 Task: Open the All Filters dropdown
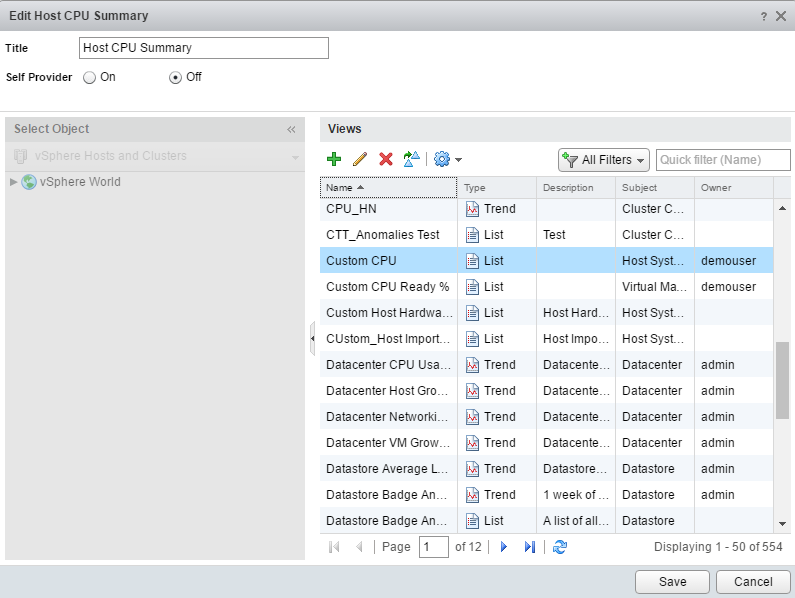(x=604, y=160)
